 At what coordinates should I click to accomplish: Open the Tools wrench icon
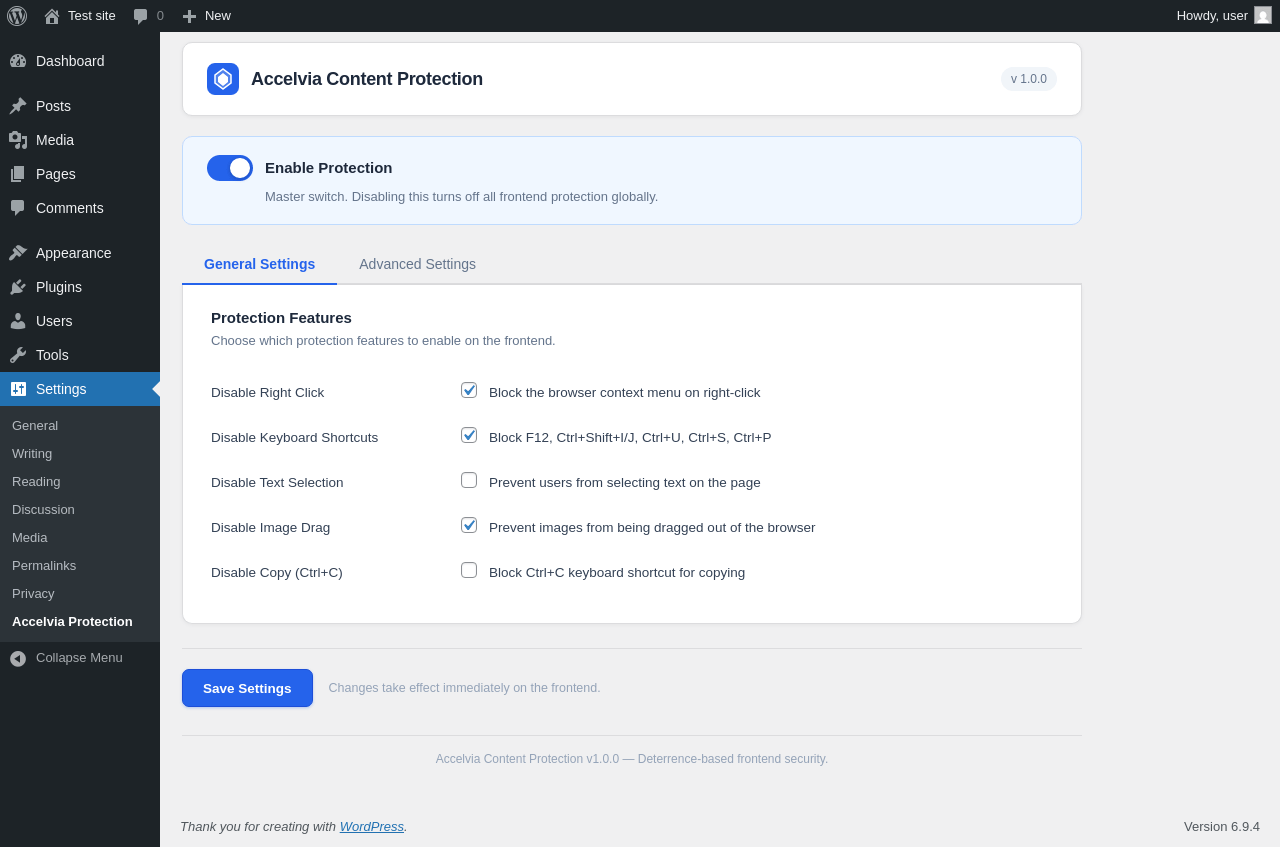tap(18, 355)
